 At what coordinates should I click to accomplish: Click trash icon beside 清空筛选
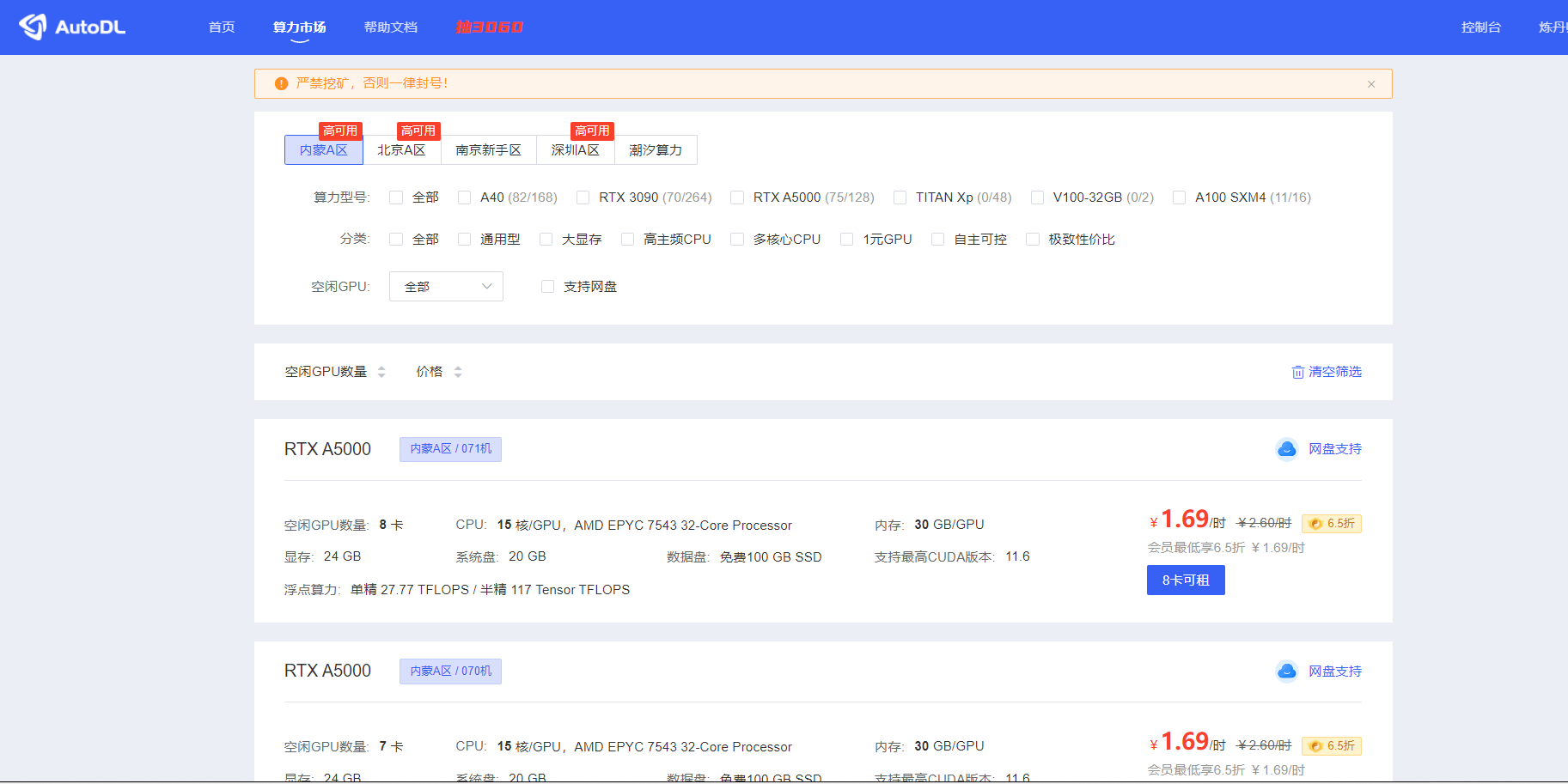[x=1297, y=372]
